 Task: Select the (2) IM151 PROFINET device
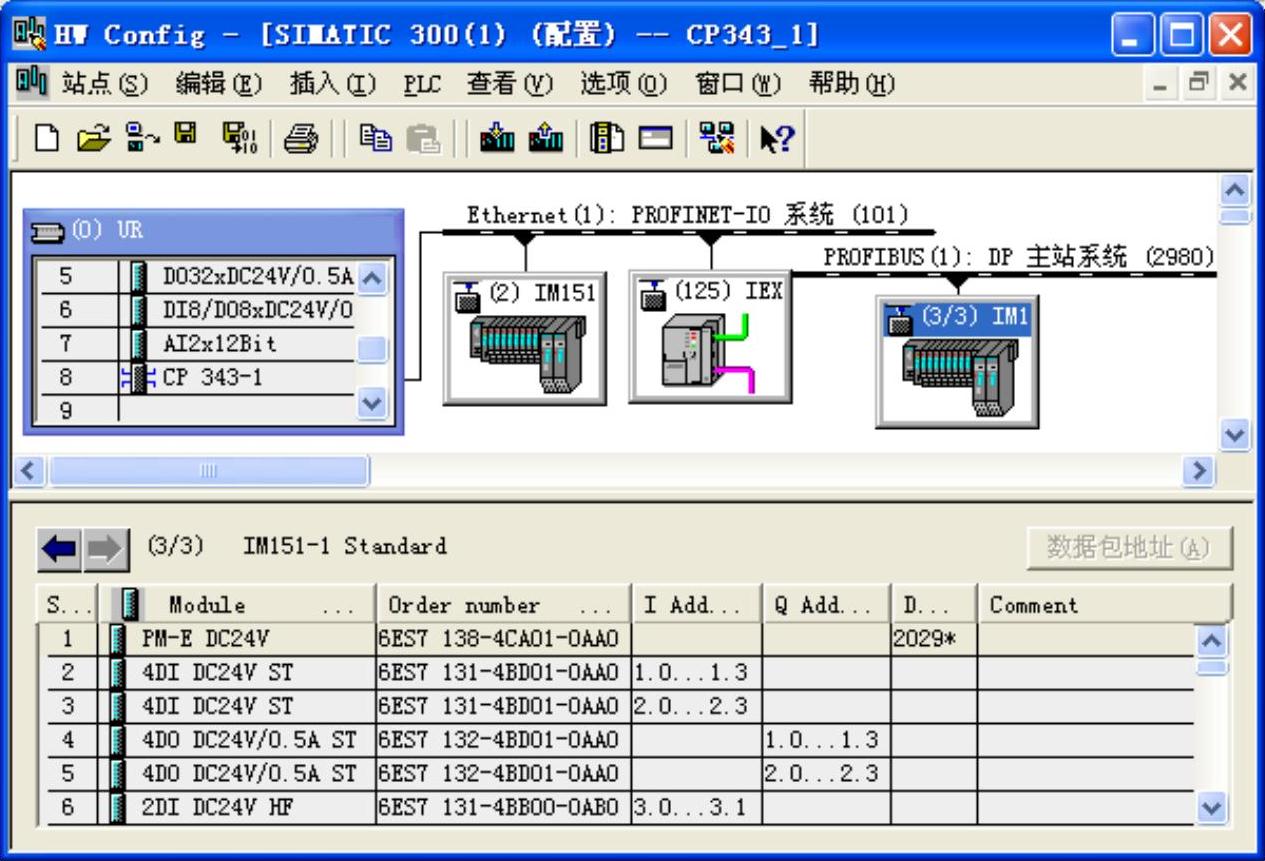tap(524, 338)
